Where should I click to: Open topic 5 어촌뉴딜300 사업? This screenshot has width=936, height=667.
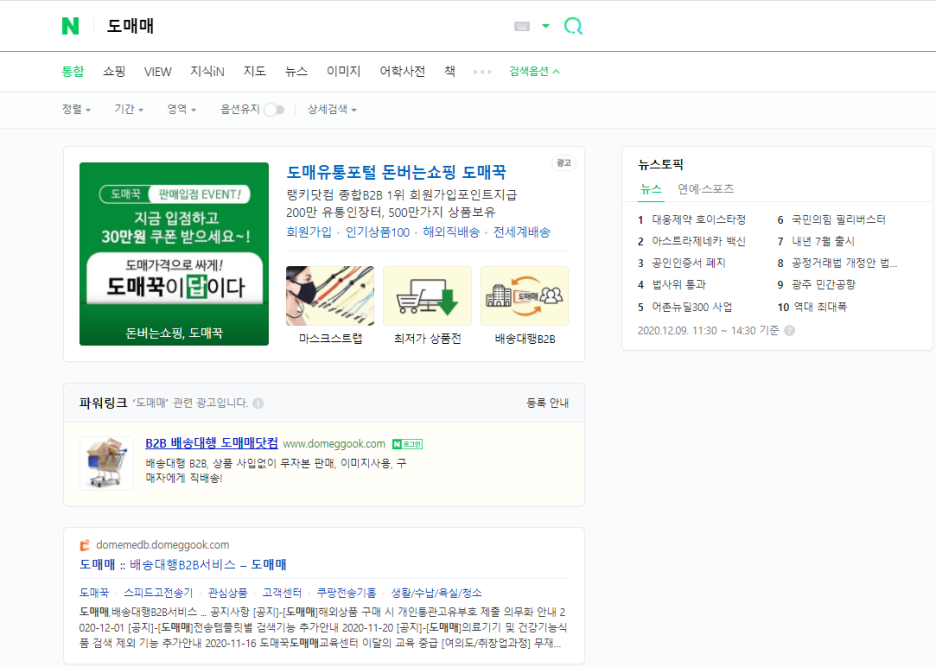pyautogui.click(x=691, y=307)
